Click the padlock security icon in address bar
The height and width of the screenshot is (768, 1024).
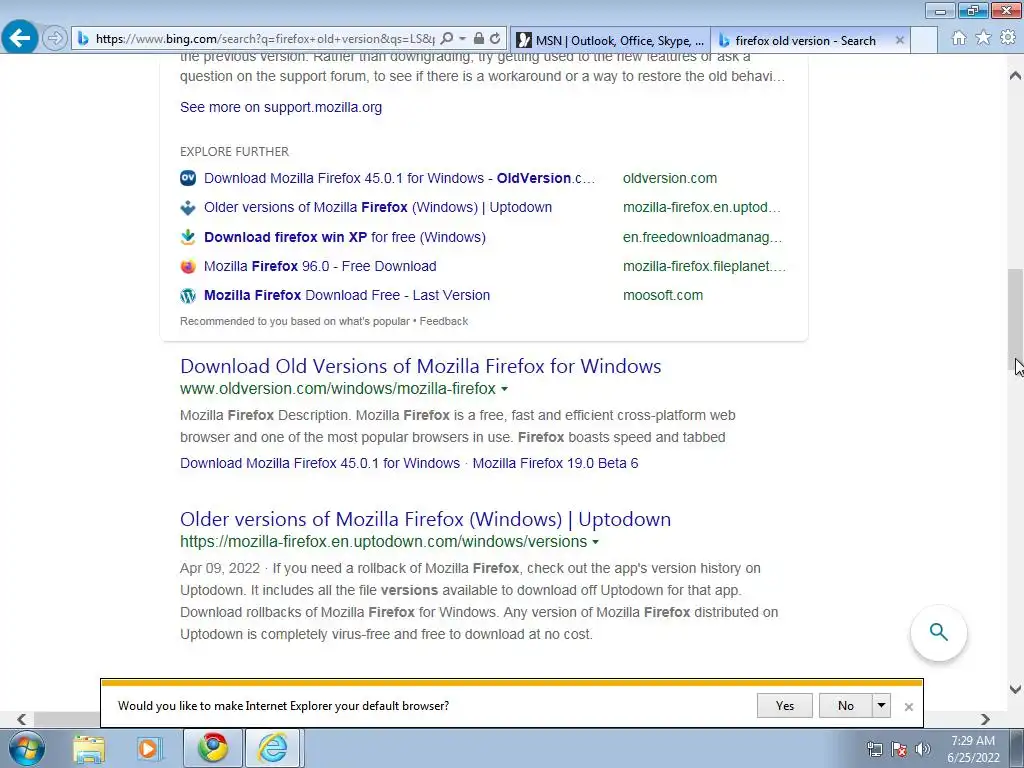click(479, 39)
